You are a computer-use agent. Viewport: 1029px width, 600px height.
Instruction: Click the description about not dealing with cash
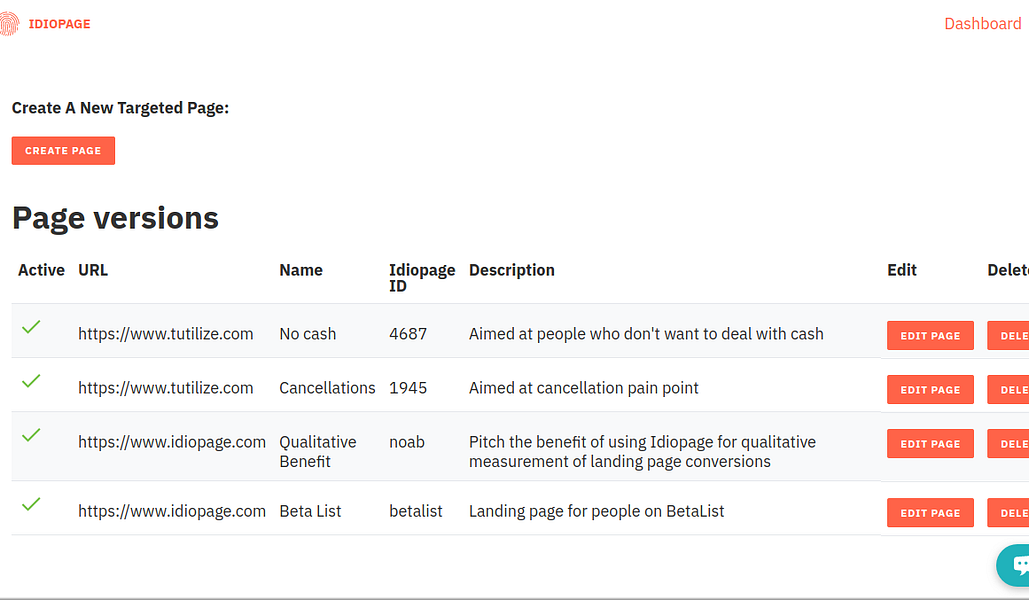click(646, 333)
